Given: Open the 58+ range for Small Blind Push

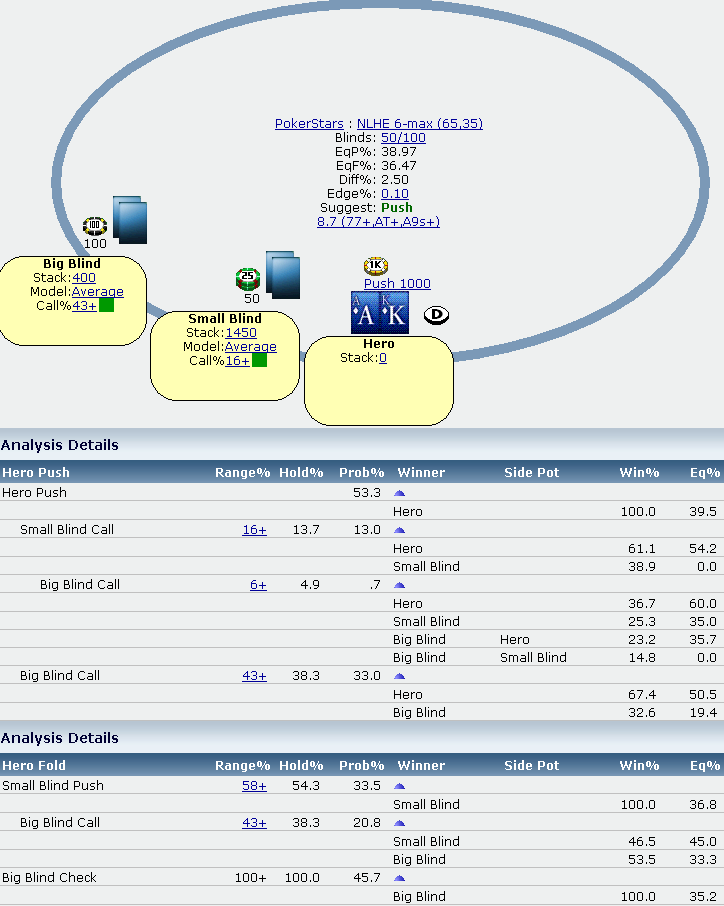Looking at the screenshot, I should coord(254,786).
